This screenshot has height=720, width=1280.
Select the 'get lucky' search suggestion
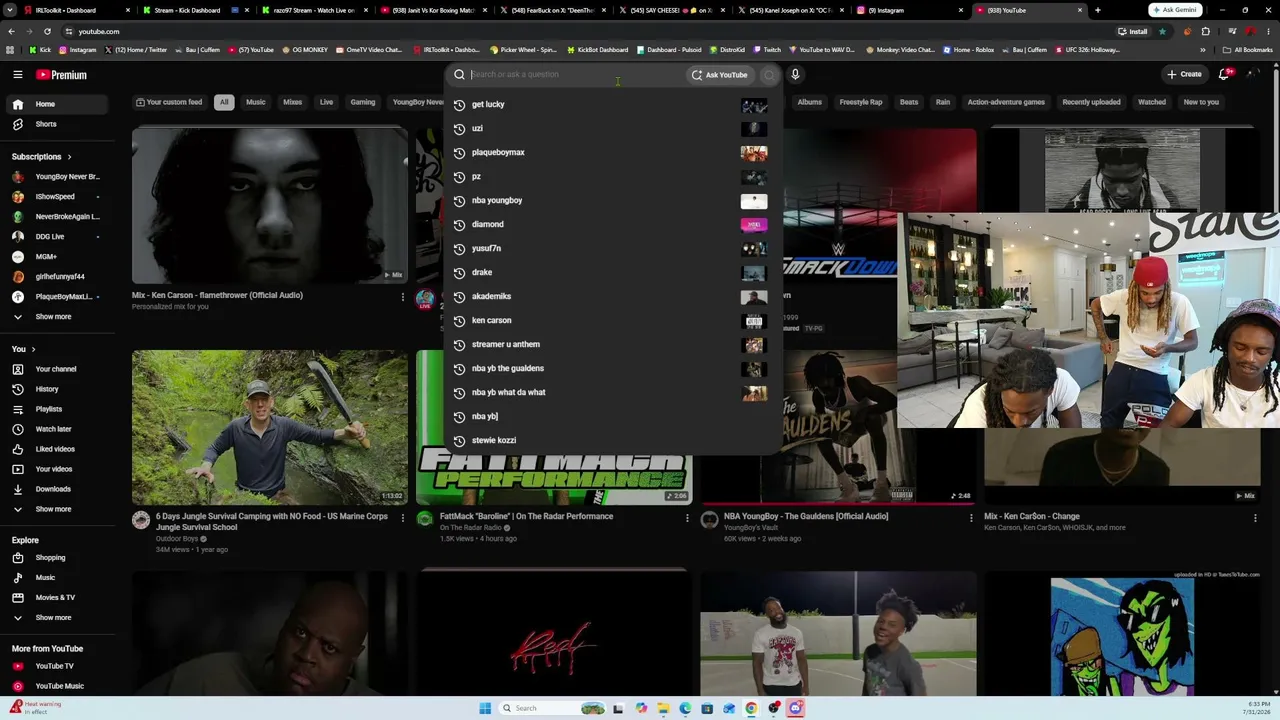pos(611,104)
